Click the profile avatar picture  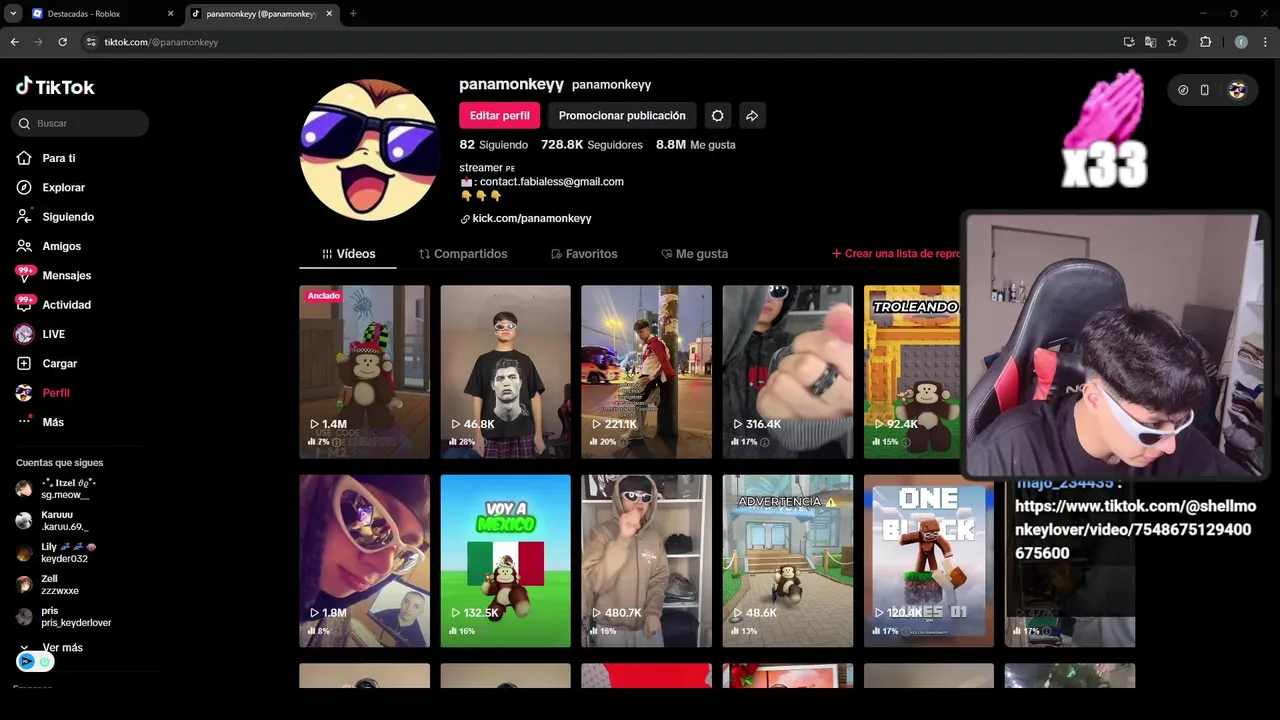[369, 150]
